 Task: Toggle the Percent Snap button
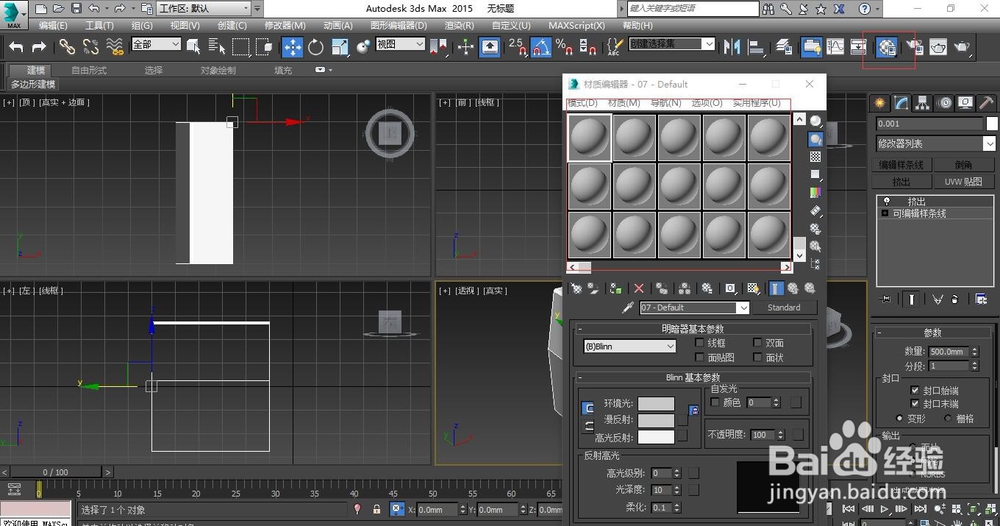tap(564, 47)
